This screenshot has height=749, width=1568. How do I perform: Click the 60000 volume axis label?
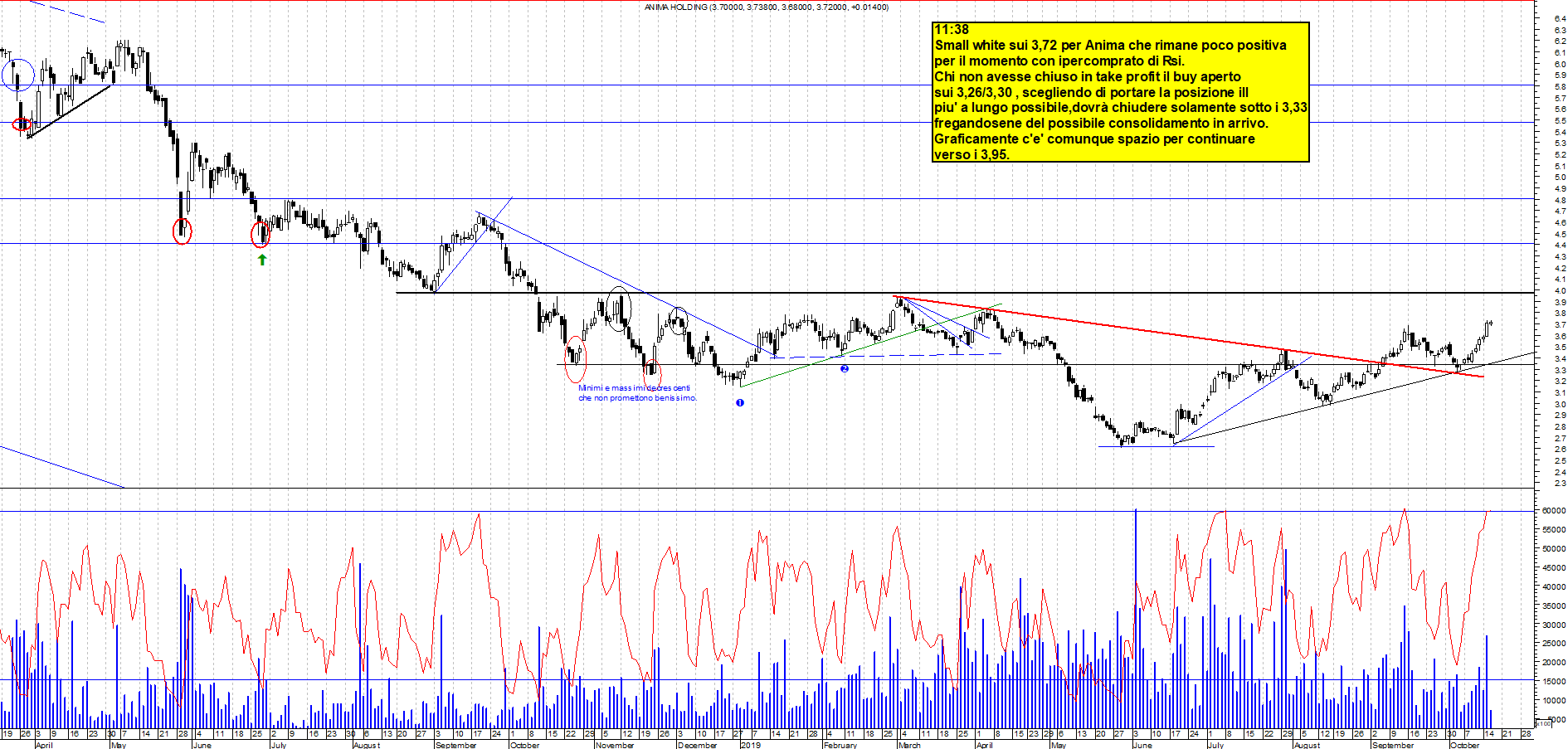tap(1553, 510)
